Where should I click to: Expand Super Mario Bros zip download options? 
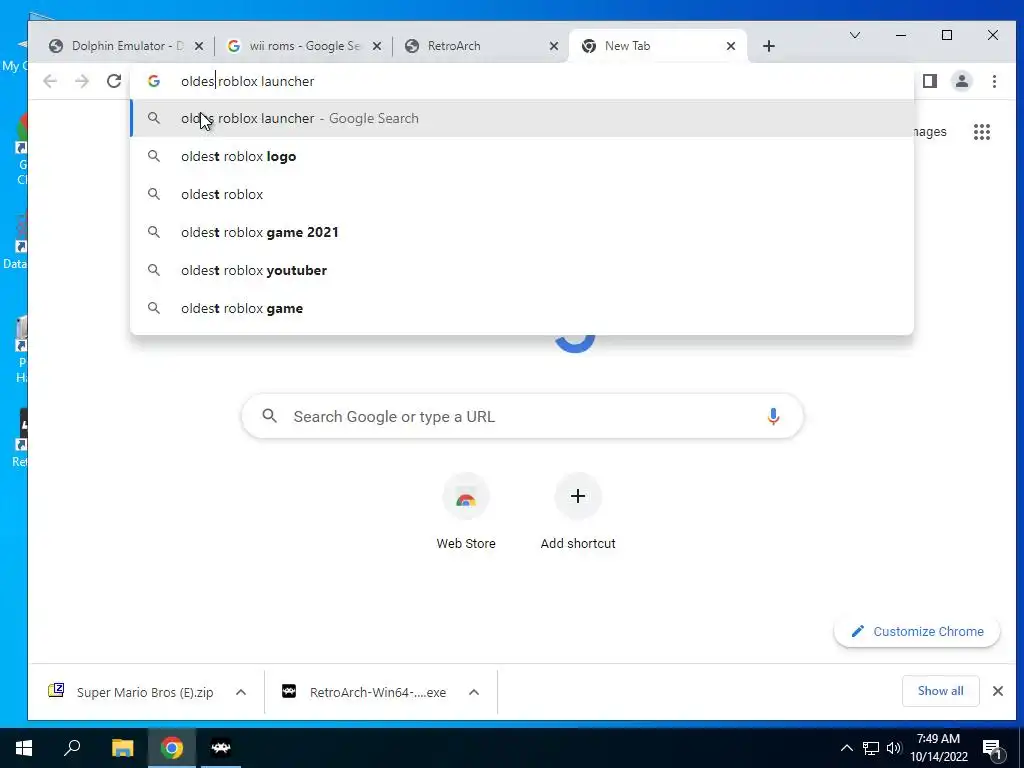click(241, 692)
